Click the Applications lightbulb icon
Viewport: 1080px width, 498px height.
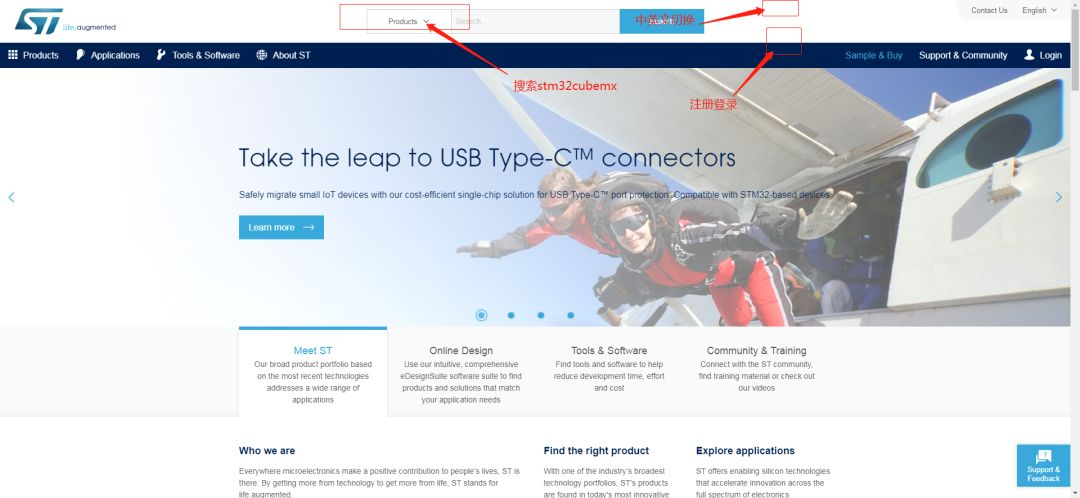click(81, 55)
